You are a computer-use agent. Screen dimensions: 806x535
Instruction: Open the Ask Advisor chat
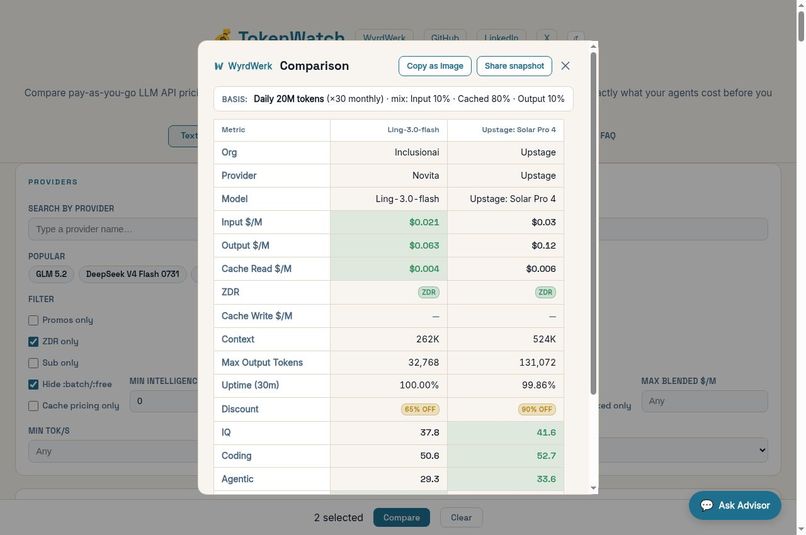[x=735, y=505]
